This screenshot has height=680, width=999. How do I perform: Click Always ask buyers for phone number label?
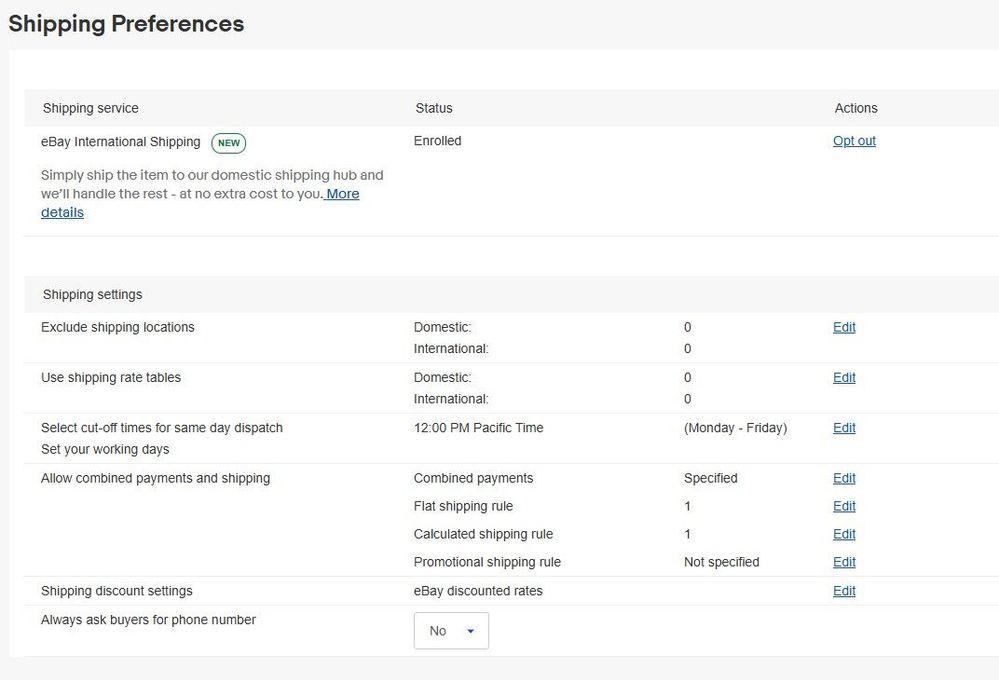[148, 619]
